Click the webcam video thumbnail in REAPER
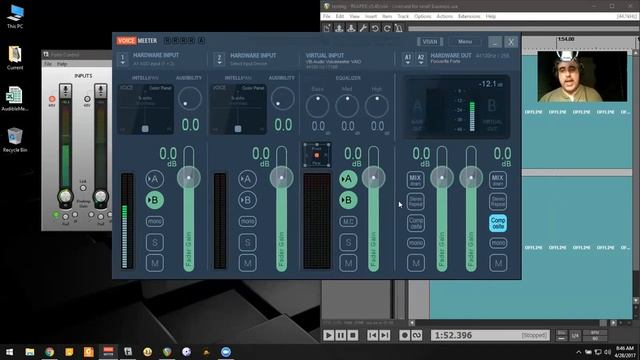Screen dimensions: 640x360 [582, 76]
